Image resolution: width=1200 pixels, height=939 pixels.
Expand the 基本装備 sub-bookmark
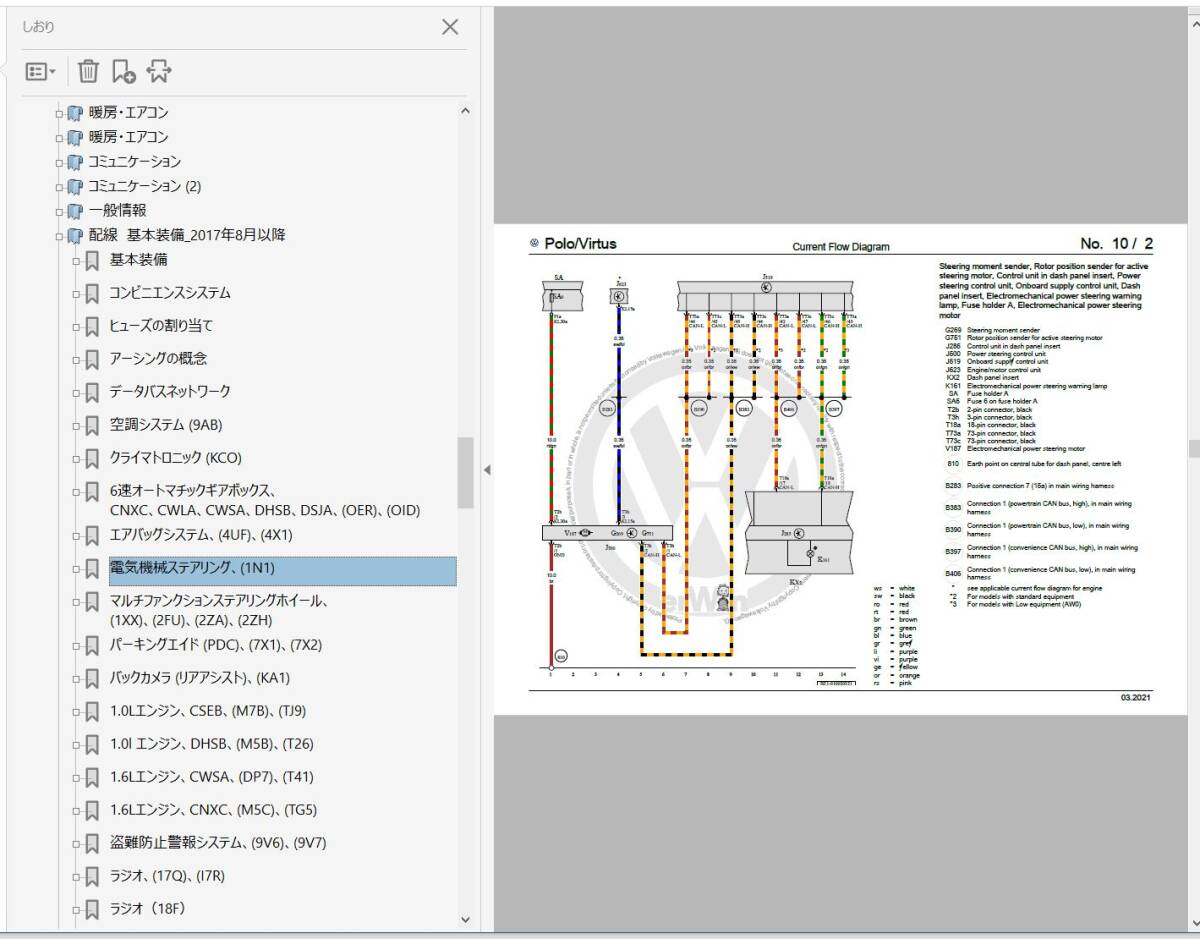coord(76,261)
